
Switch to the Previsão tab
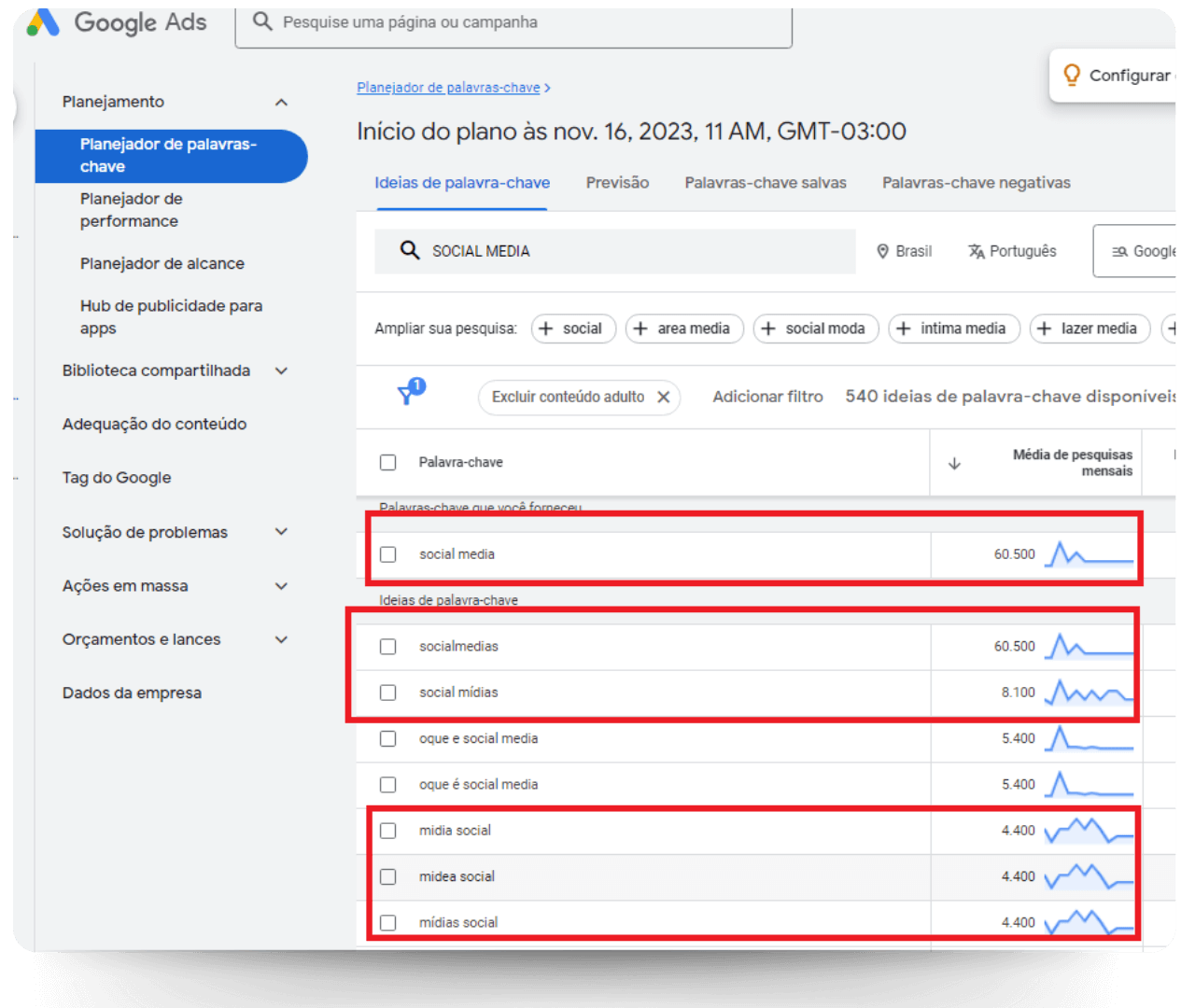coord(617,183)
